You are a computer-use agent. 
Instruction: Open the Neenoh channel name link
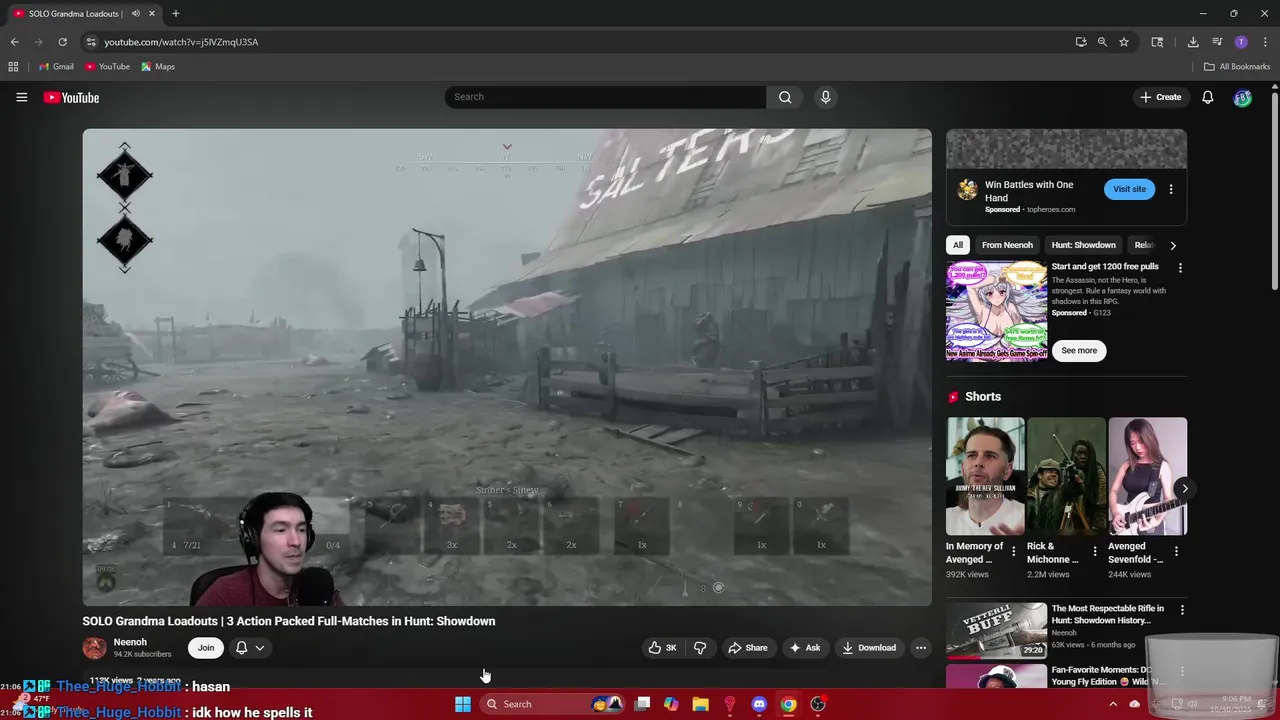click(x=130, y=642)
